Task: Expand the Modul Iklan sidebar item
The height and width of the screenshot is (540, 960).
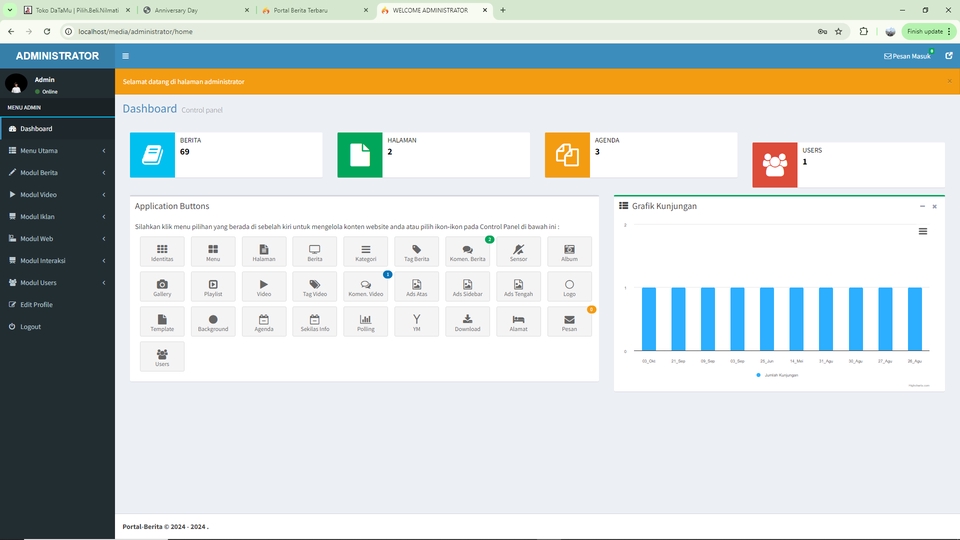Action: pyautogui.click(x=58, y=217)
